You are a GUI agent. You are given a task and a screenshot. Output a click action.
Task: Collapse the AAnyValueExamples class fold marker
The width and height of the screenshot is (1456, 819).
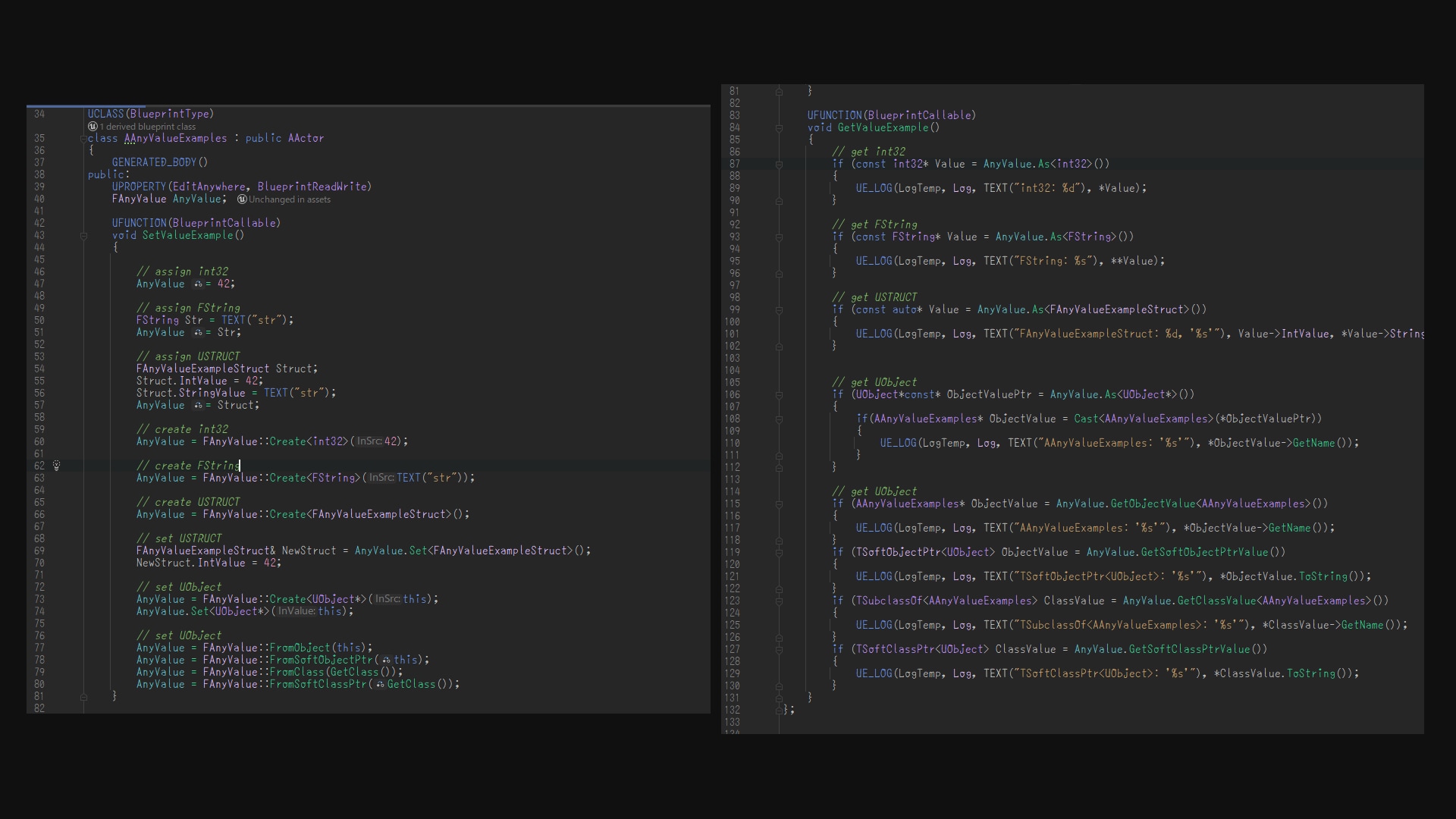84,139
